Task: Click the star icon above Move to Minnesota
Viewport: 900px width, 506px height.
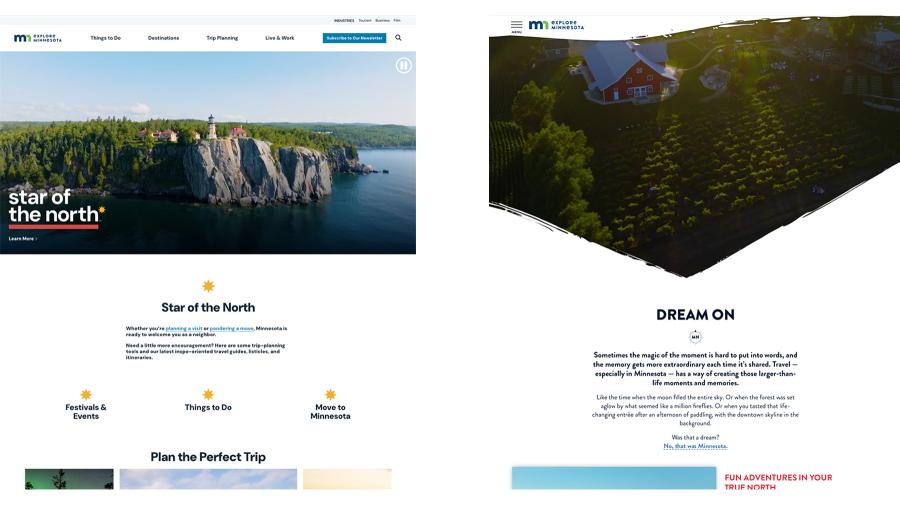Action: (331, 395)
